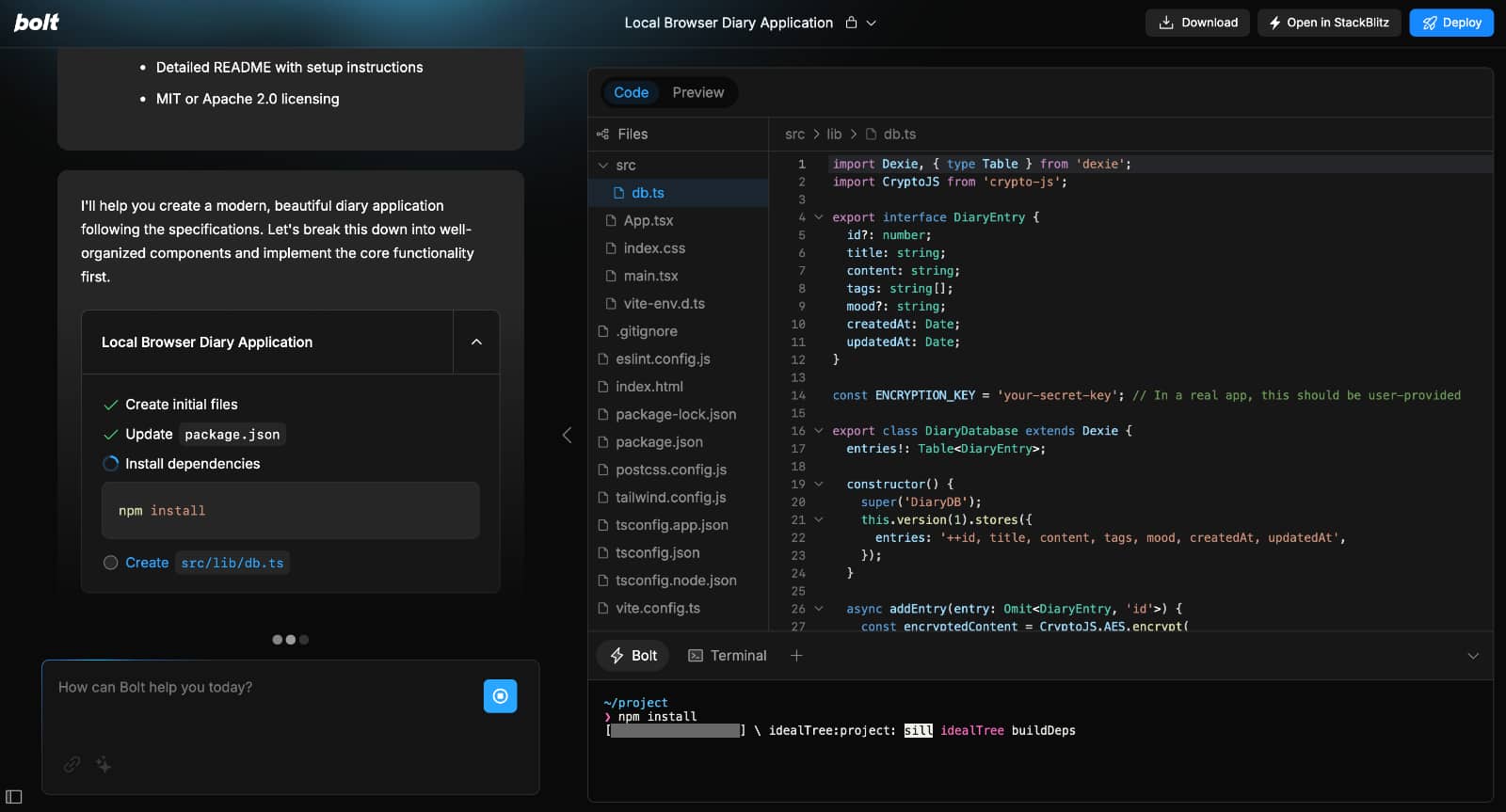Click Open in StackBlitz button
Viewport: 1506px width, 812px height.
(x=1328, y=23)
